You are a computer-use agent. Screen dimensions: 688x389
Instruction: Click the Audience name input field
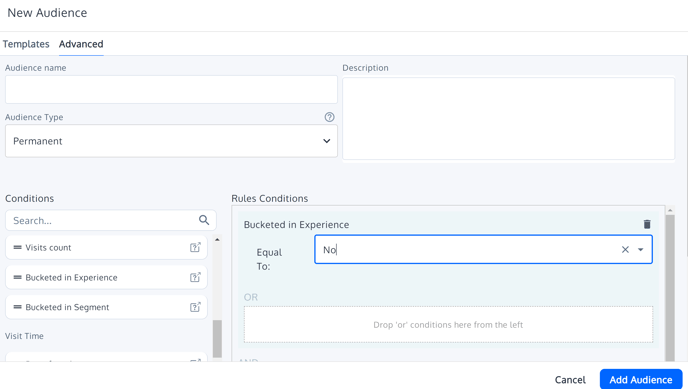tap(171, 89)
